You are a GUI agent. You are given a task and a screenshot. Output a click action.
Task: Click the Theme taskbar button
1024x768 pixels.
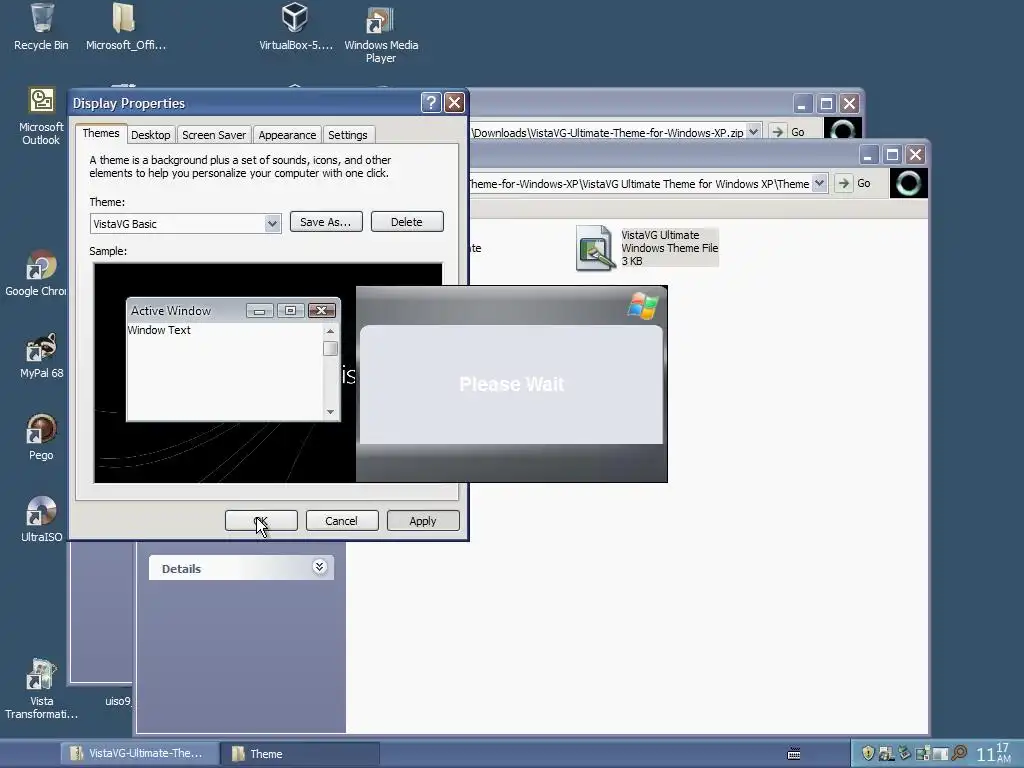tap(300, 754)
